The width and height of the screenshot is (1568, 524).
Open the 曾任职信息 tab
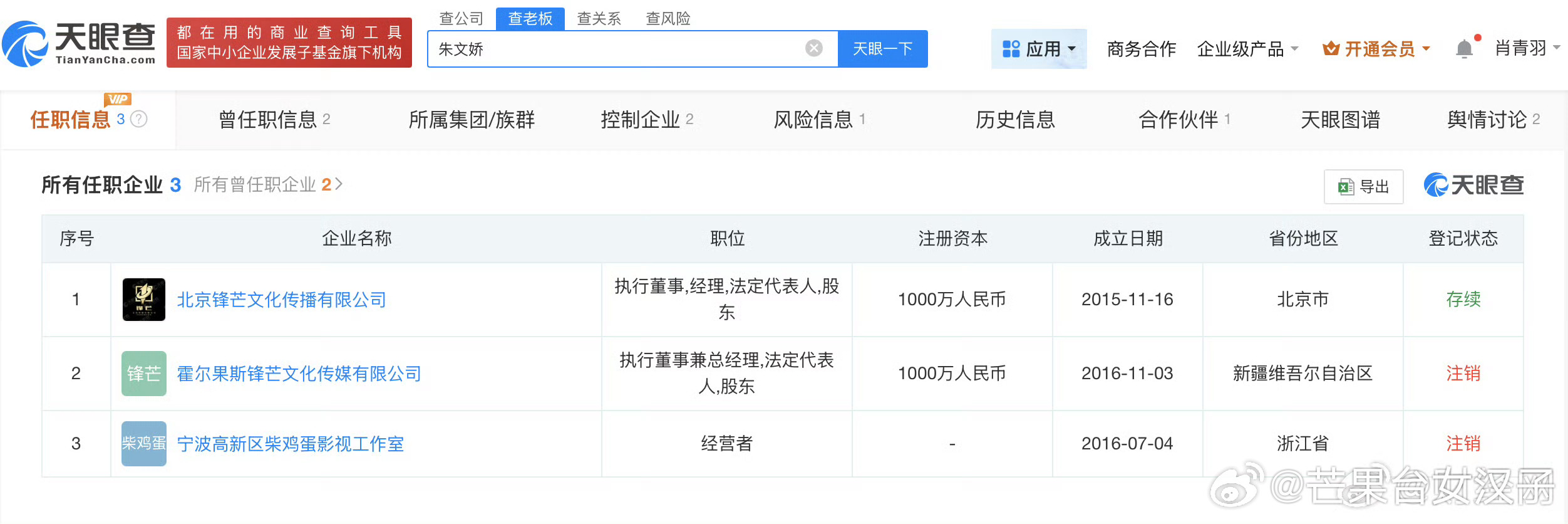[274, 120]
